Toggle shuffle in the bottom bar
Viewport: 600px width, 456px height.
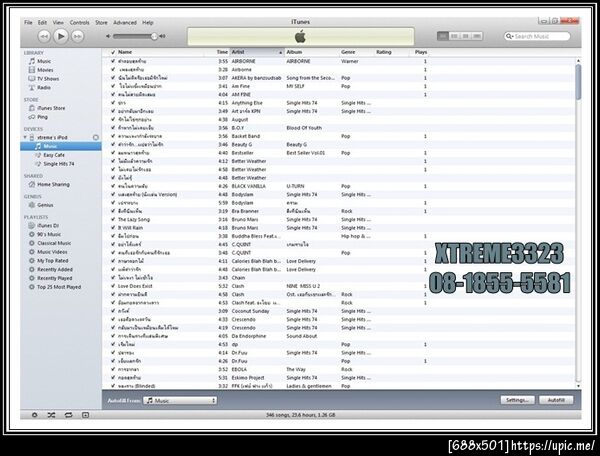(51, 415)
